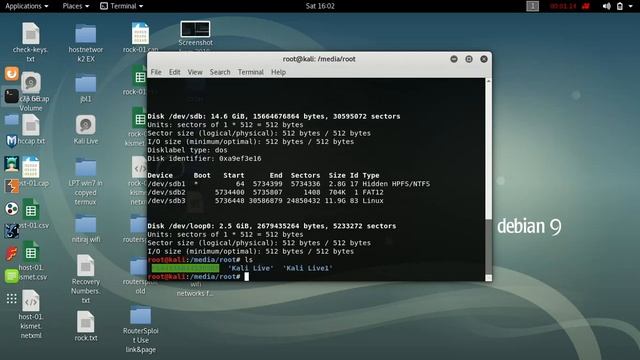This screenshot has height=360, width=640.
Task: Launch Metasploit from the dock
Action: point(11,141)
